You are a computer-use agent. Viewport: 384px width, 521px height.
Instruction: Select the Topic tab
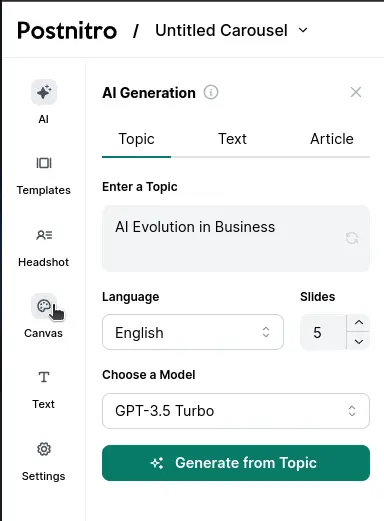[136, 139]
